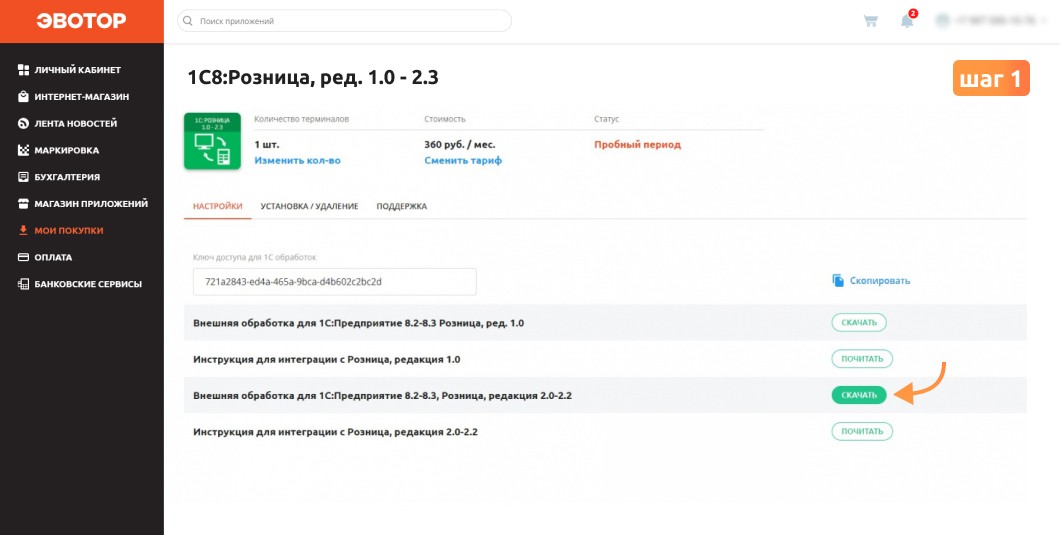This screenshot has width=1060, height=535.
Task: Open Личный кабинет menu item
Action: point(78,70)
